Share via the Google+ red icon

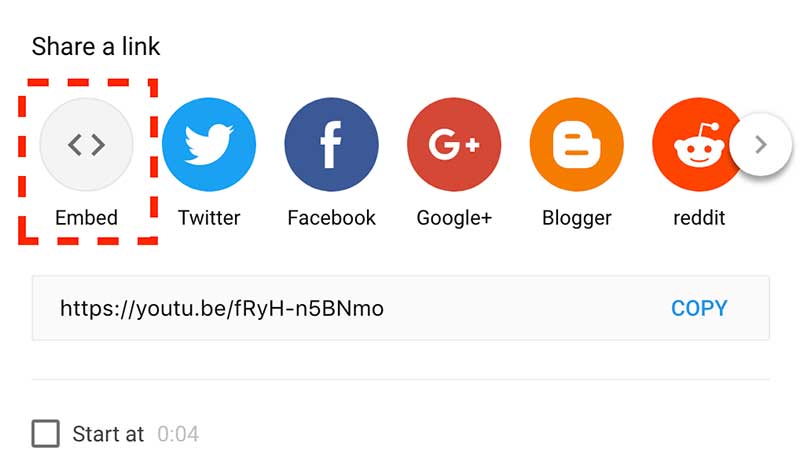(x=454, y=145)
